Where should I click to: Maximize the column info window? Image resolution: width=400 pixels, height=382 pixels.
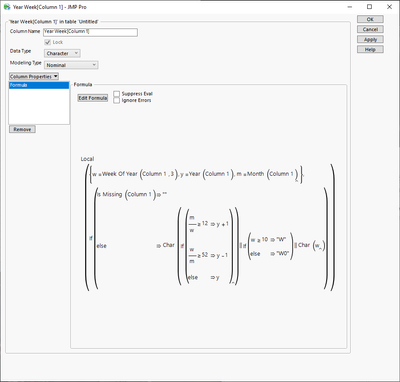(369, 7)
